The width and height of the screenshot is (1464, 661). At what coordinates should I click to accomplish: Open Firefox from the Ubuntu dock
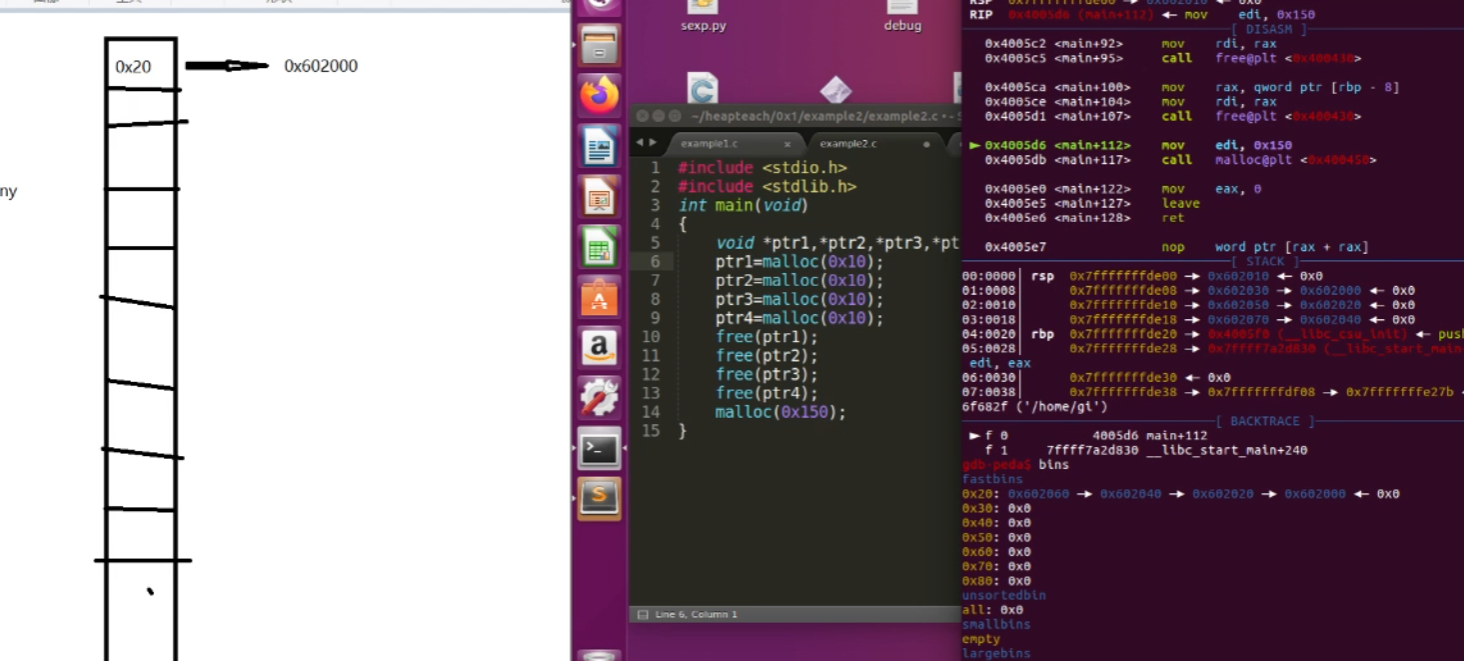599,96
